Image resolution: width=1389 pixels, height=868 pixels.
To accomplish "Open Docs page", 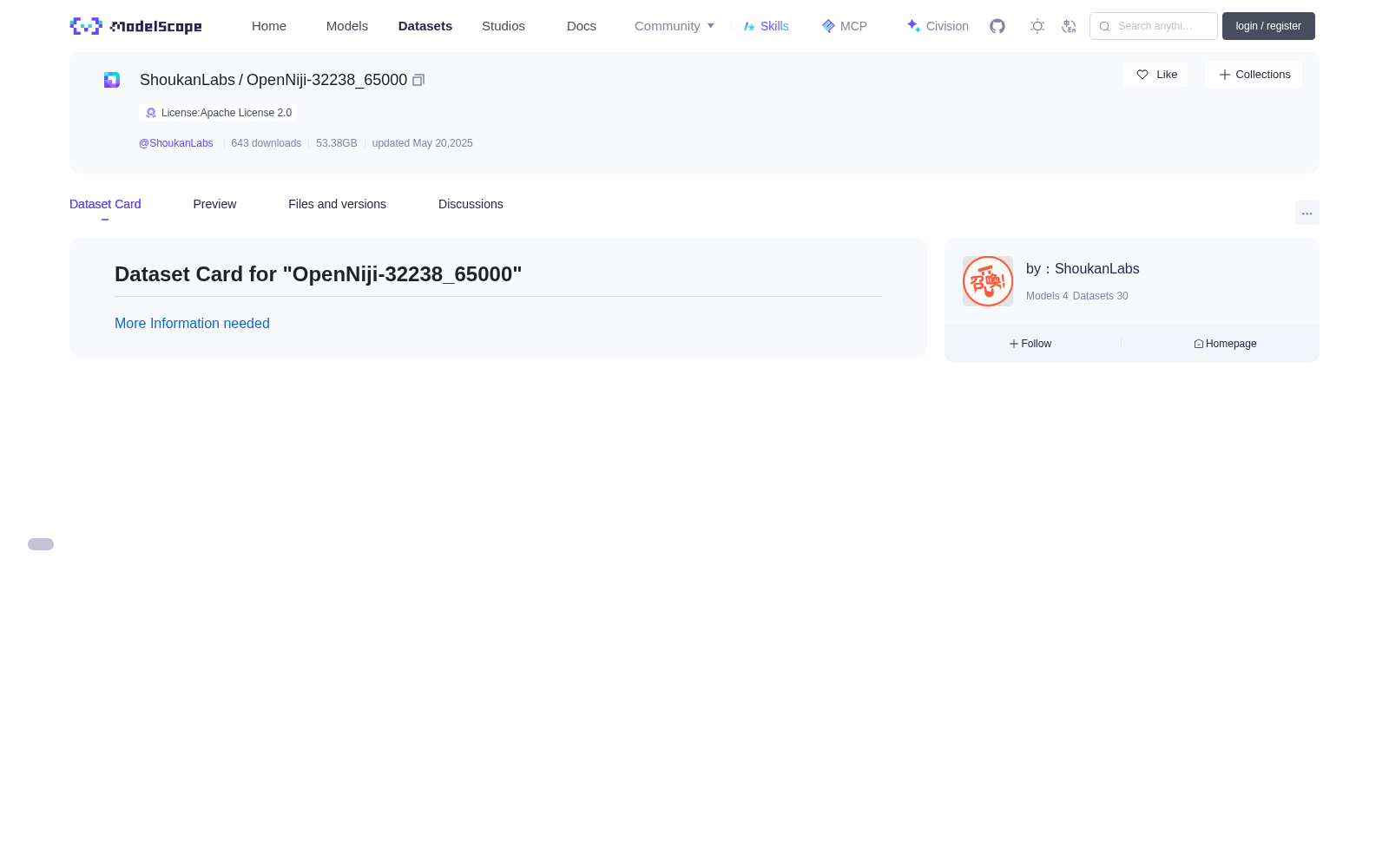I will tap(582, 26).
